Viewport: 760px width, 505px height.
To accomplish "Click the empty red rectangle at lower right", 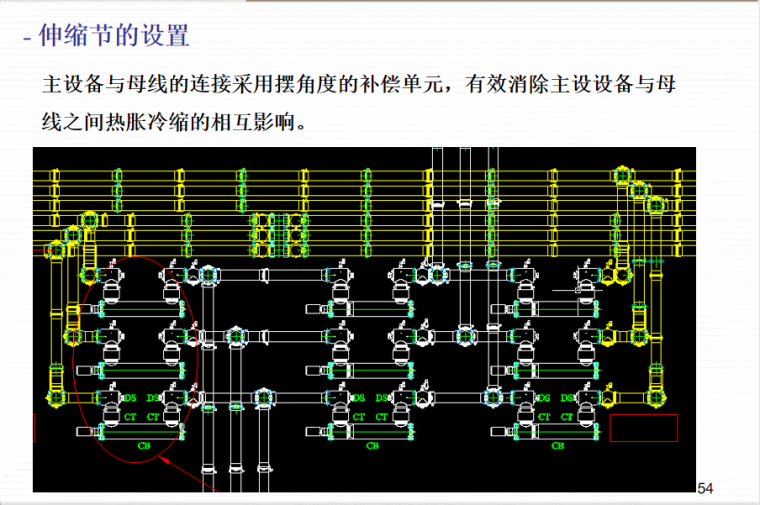I will (643, 428).
